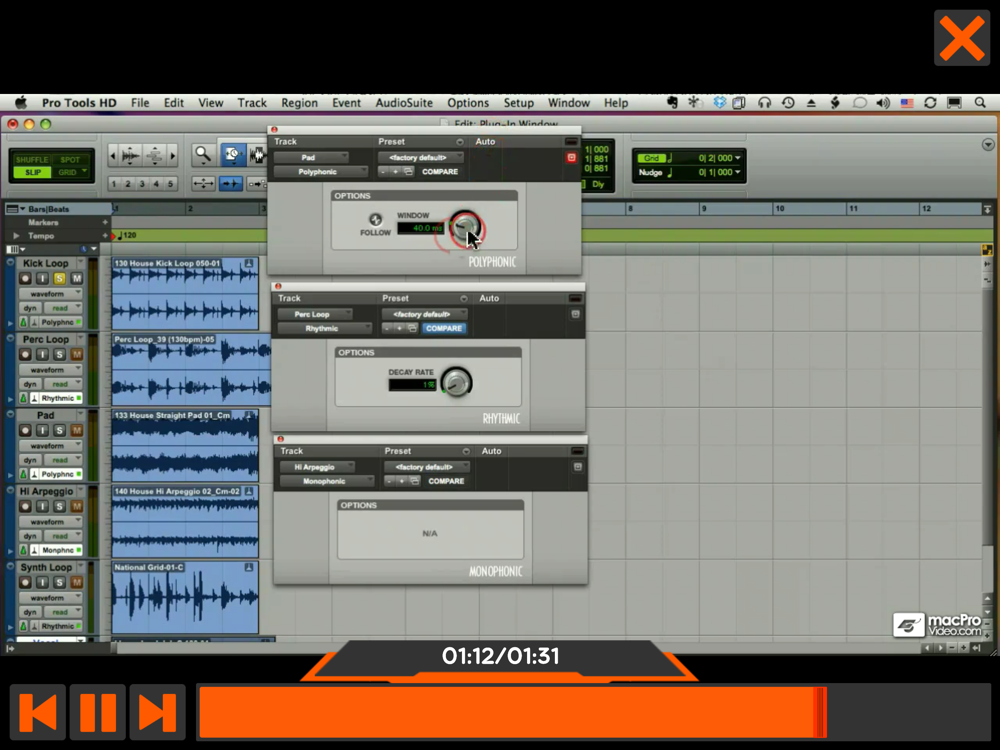This screenshot has height=750, width=1000.
Task: Open the Spotlight search icon
Action: (x=980, y=103)
